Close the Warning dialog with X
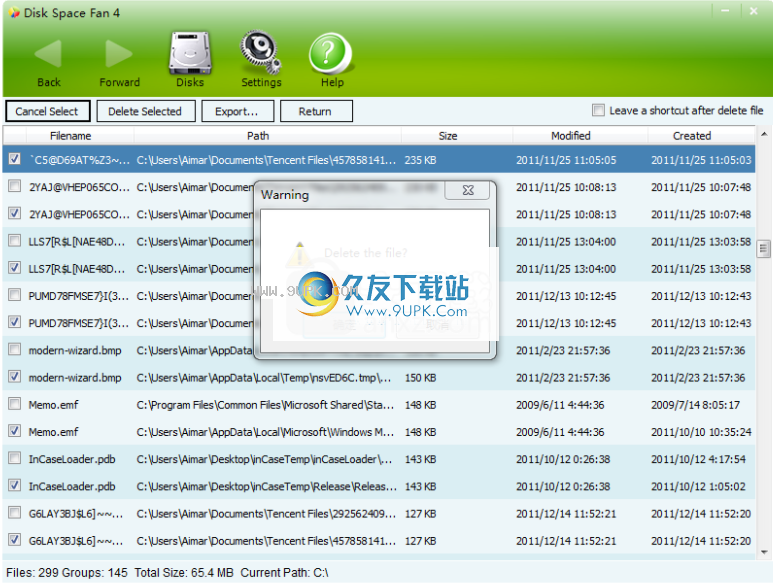The height and width of the screenshot is (588, 773). [x=467, y=190]
